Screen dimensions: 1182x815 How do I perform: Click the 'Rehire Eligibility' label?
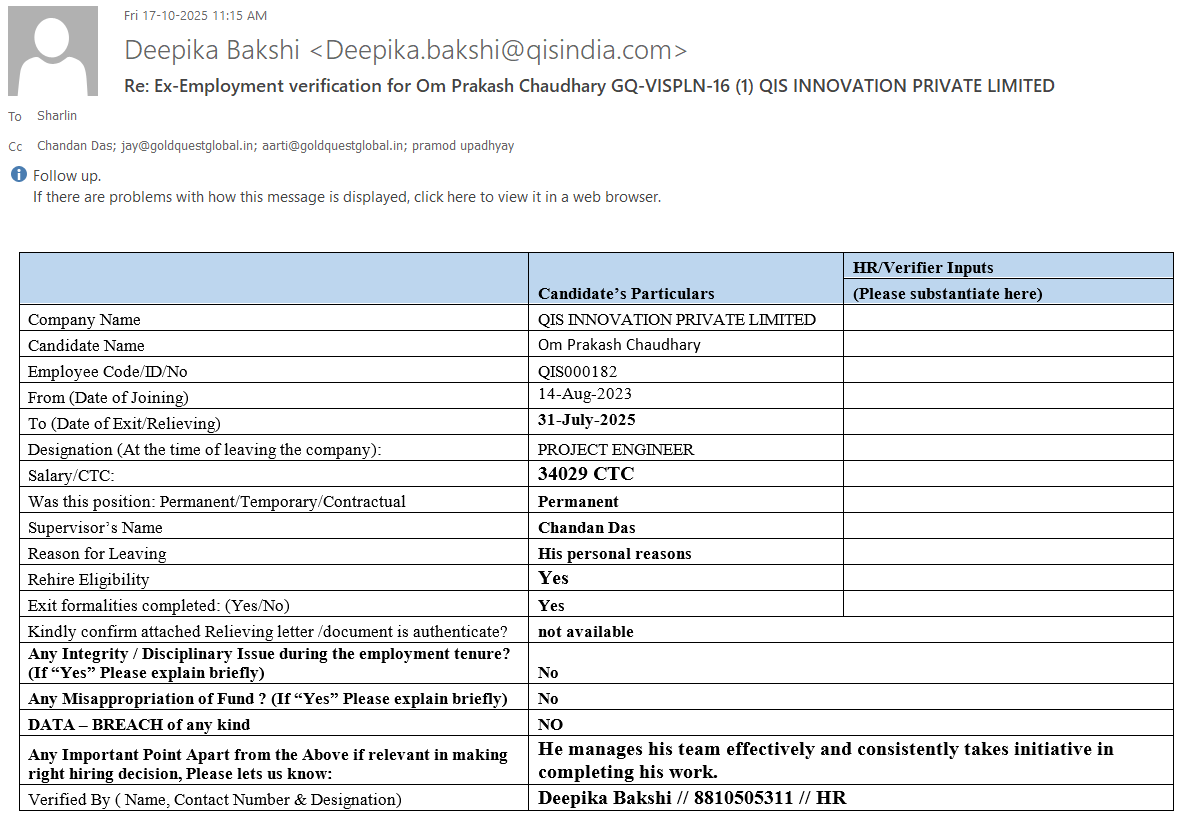pos(88,580)
